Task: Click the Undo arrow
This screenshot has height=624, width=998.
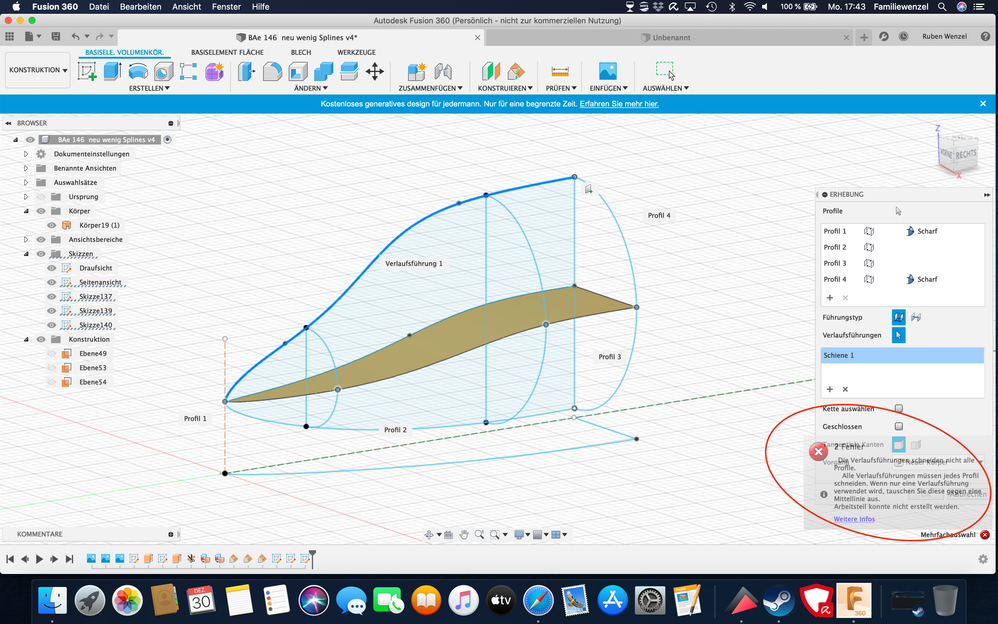Action: pyautogui.click(x=76, y=37)
